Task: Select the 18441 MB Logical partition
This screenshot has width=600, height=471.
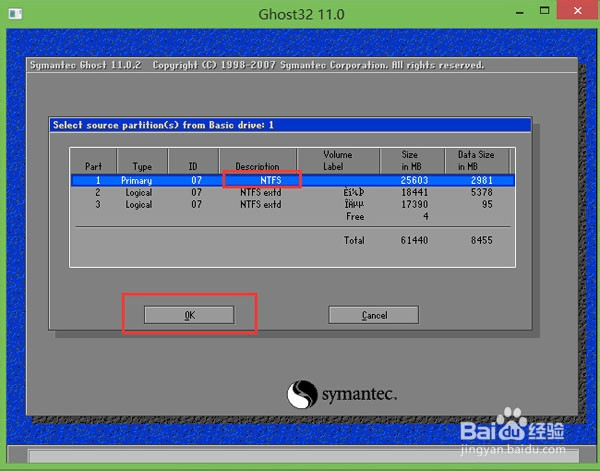Action: pos(293,192)
